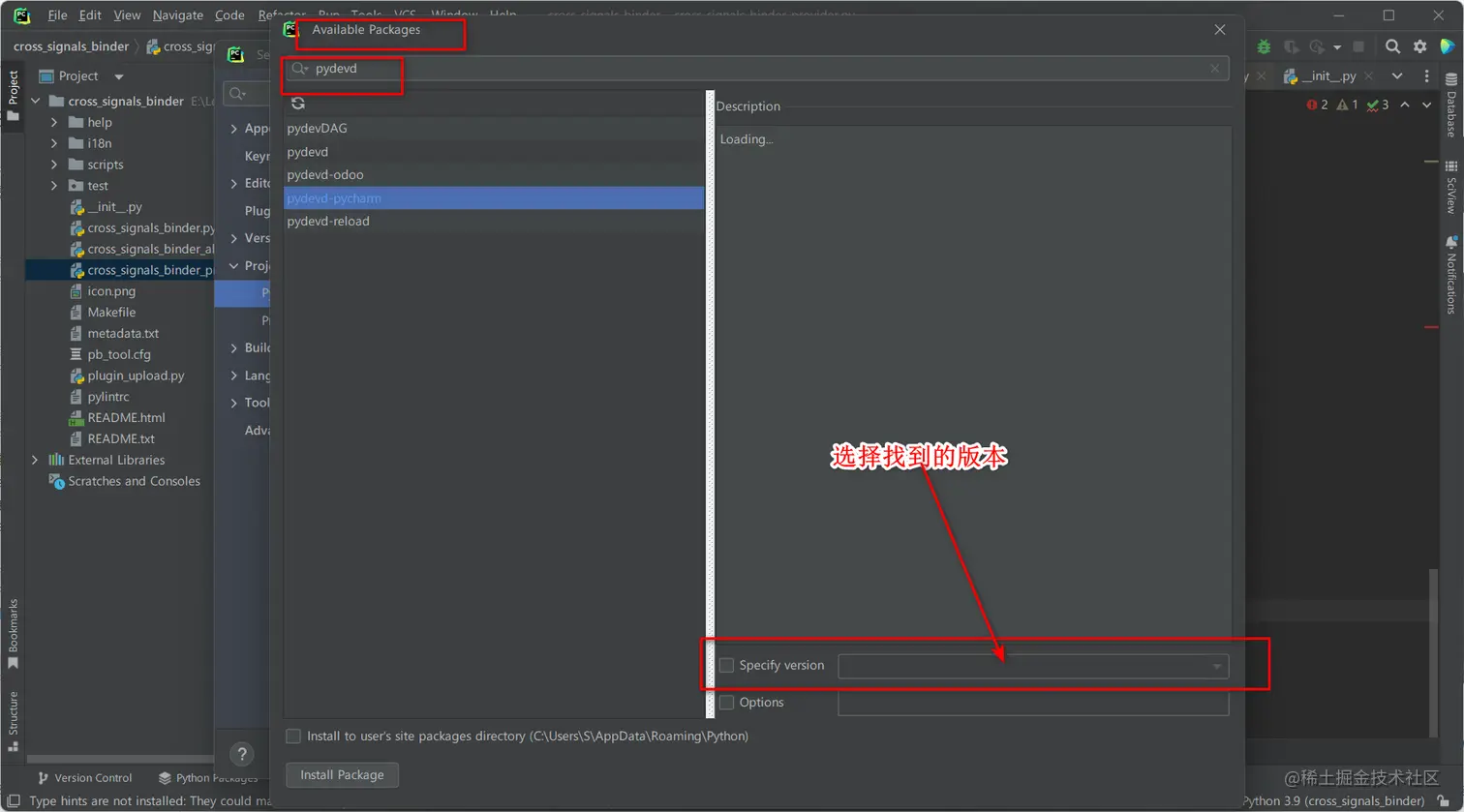Click the search magnifier icon in package search
Screen dimensions: 1464x812
click(x=300, y=69)
